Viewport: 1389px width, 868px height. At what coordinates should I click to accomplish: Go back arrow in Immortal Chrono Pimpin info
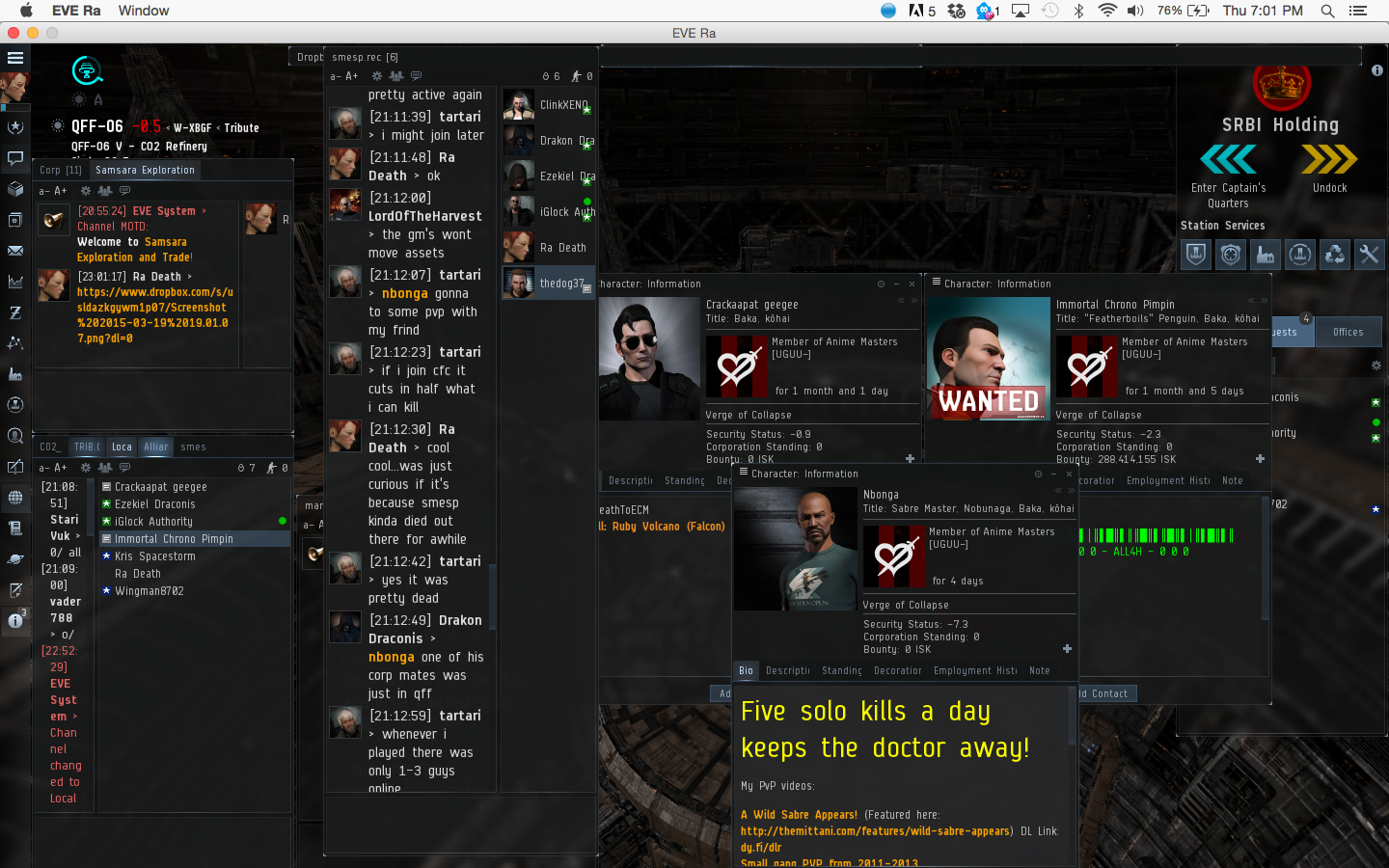tap(1252, 301)
